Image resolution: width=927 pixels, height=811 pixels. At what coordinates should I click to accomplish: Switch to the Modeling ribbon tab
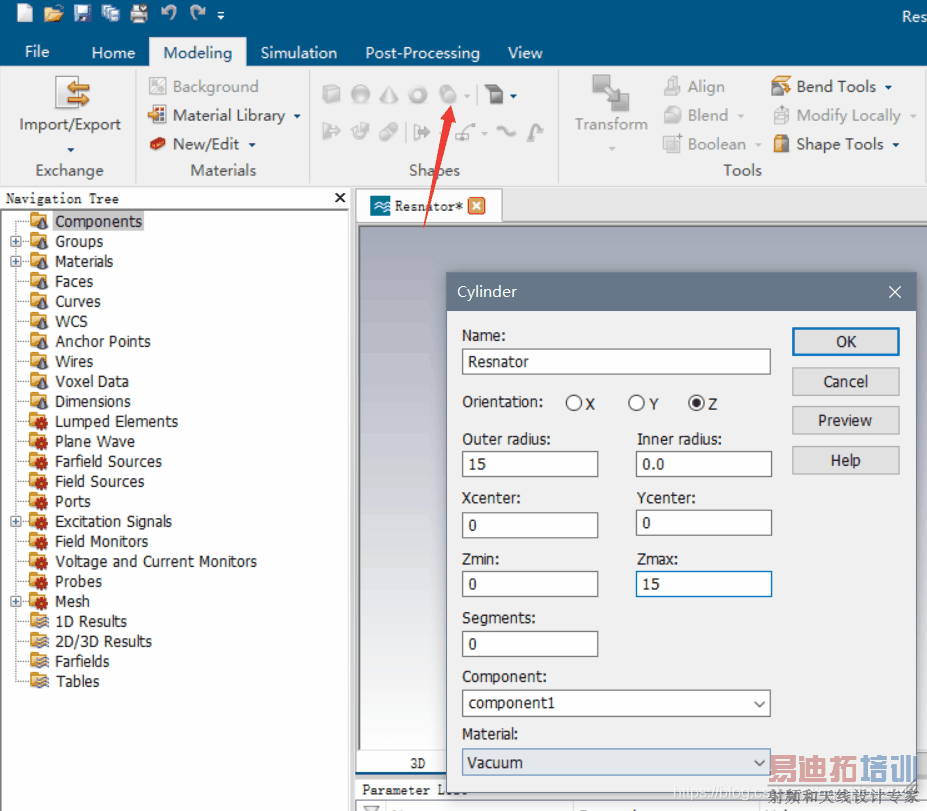[x=197, y=53]
